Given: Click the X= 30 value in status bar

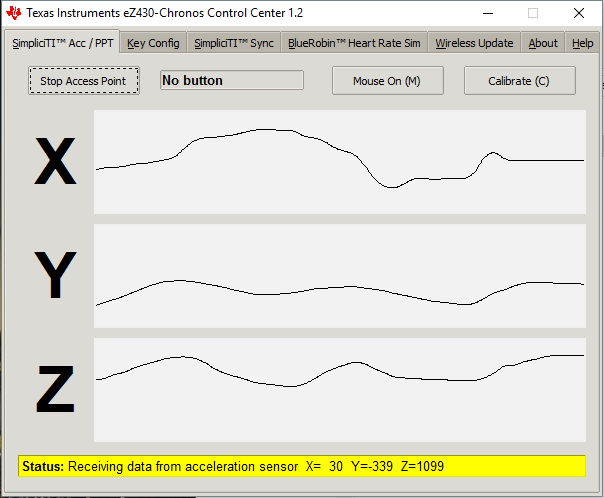Looking at the screenshot, I should pos(324,466).
